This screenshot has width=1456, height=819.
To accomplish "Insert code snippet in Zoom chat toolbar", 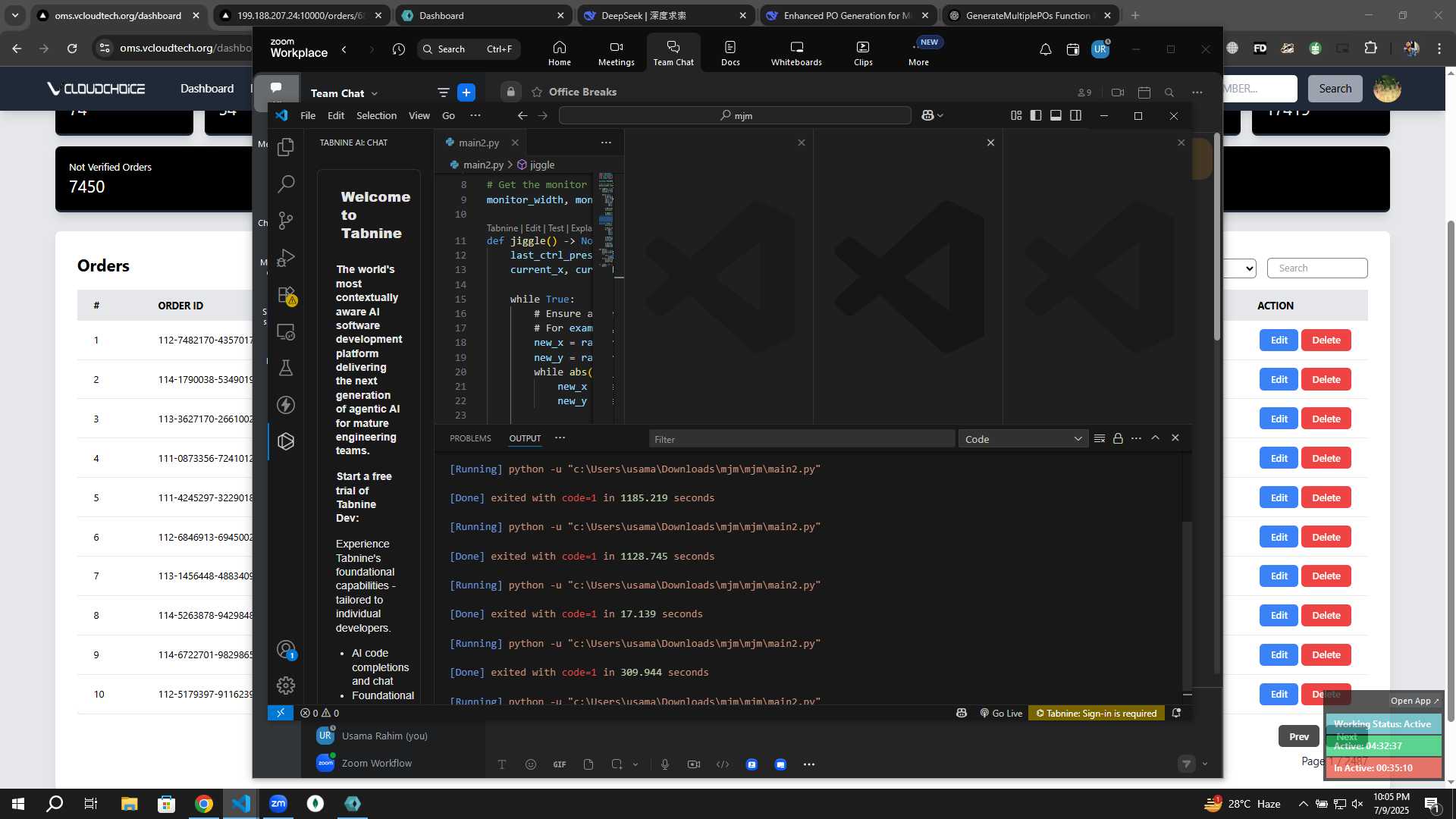I will 723,764.
